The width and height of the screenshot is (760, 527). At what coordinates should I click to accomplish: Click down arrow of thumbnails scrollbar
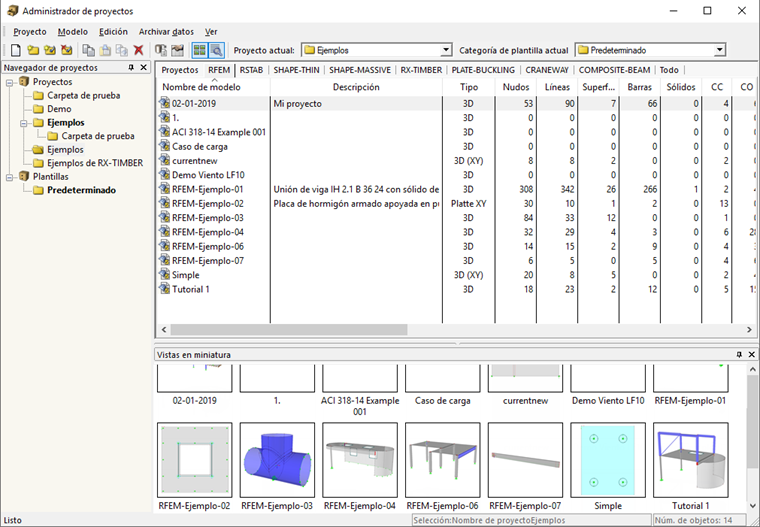[x=752, y=506]
